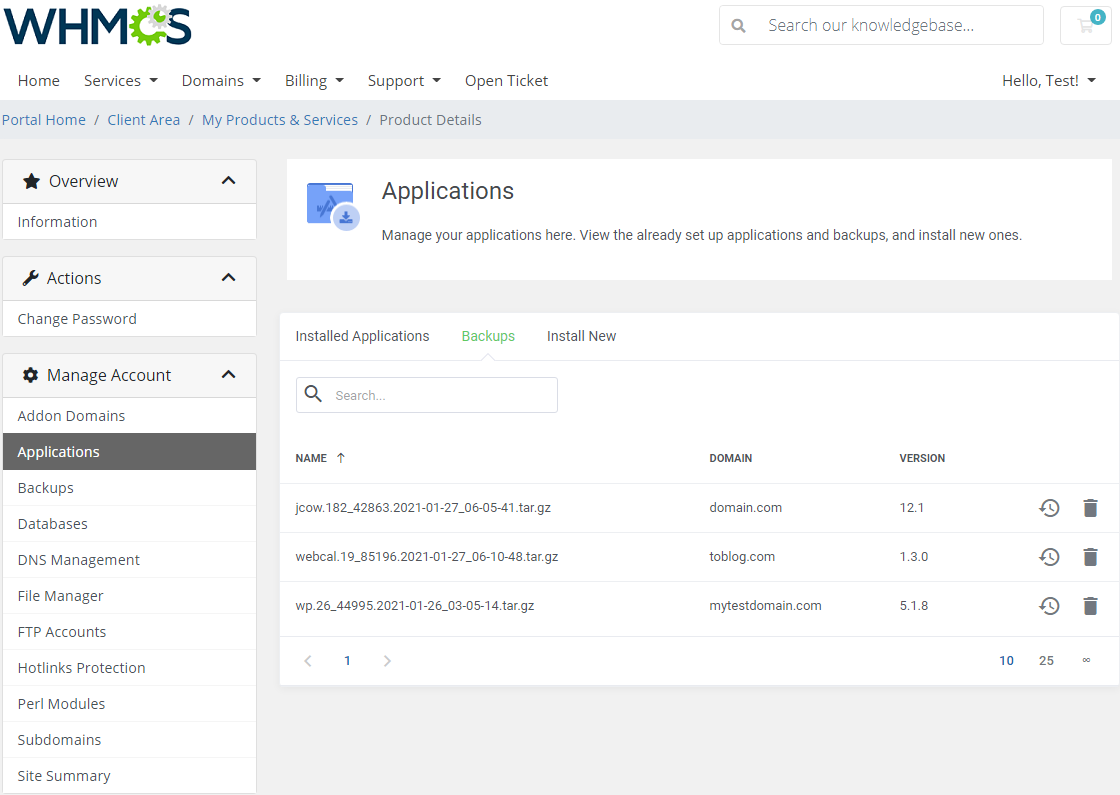Open the Information sidebar link
This screenshot has width=1120, height=795.
pos(129,222)
